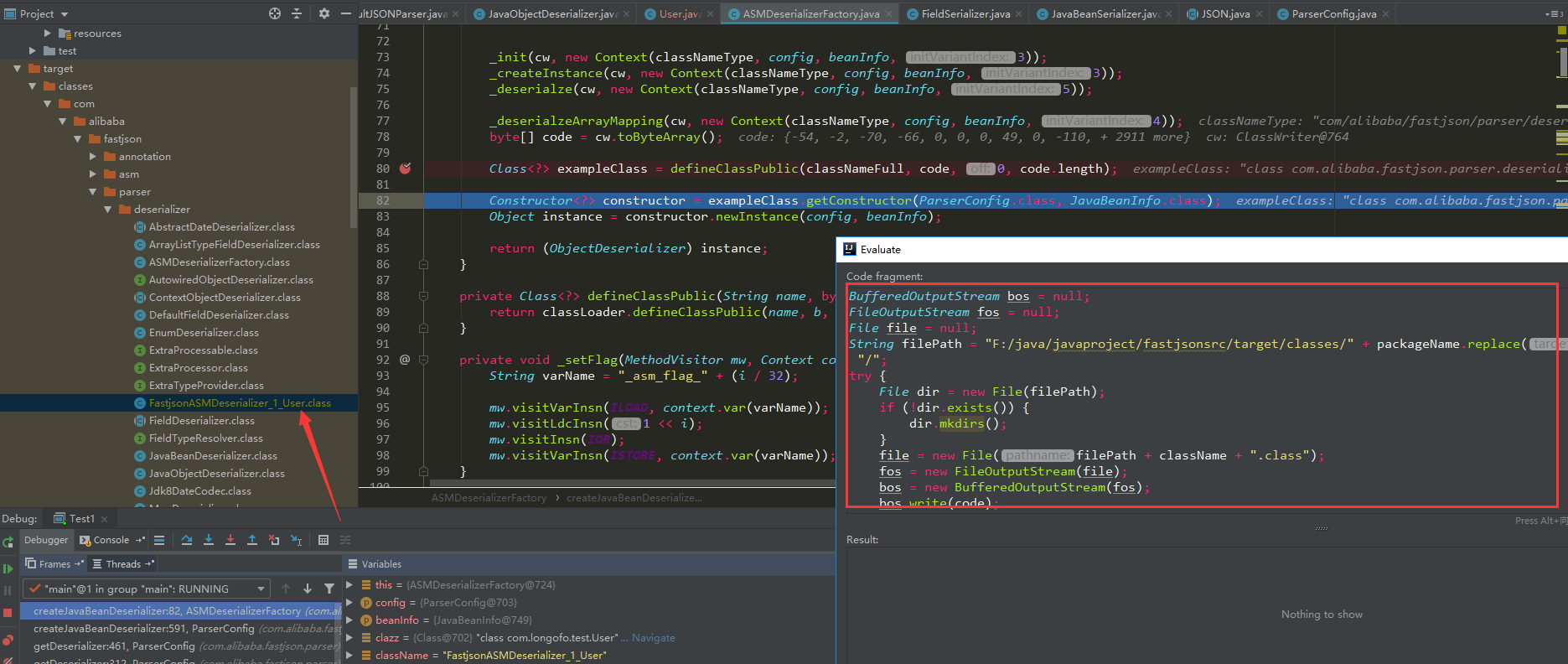1568x664 pixels.
Task: Locate current file with crosshair icon
Action: click(275, 13)
